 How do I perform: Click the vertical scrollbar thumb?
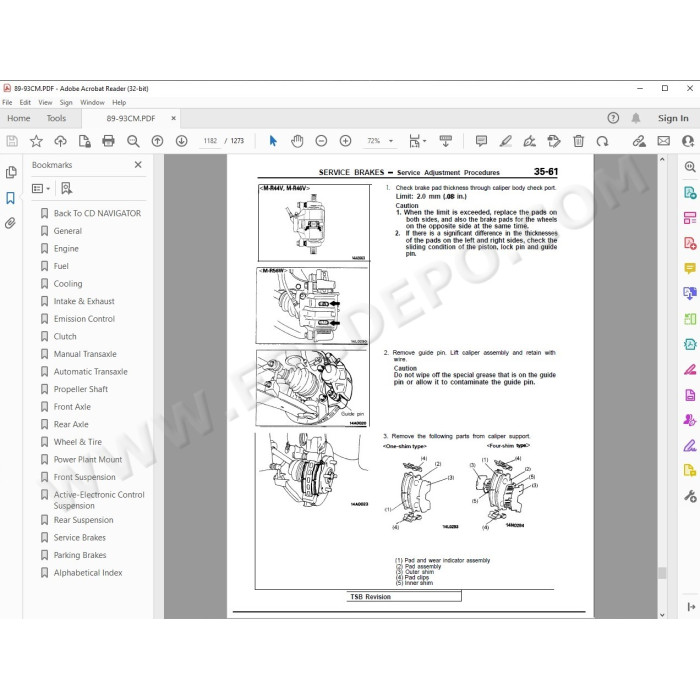662,573
